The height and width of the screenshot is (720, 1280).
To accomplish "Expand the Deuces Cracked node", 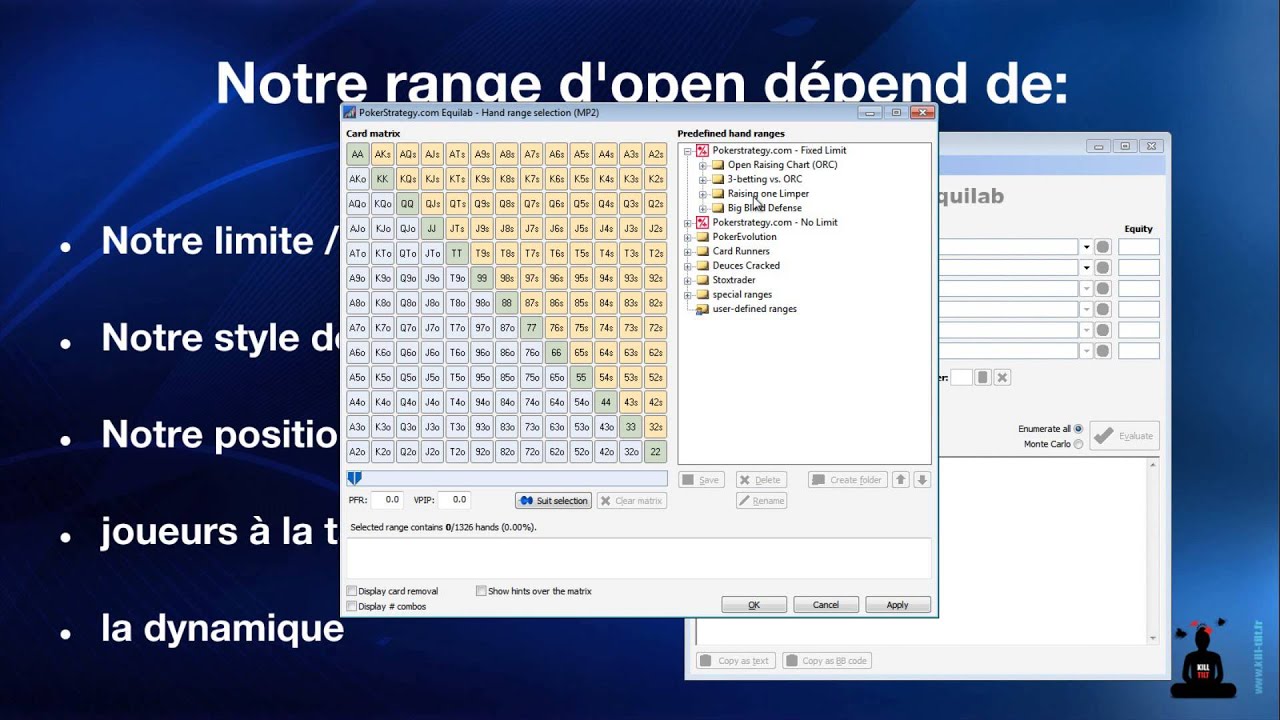I will [688, 266].
